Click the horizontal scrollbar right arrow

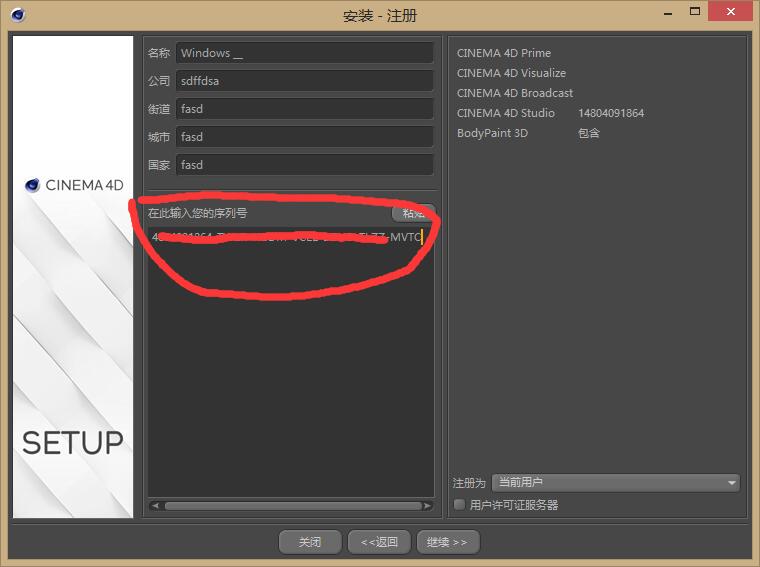tap(427, 506)
